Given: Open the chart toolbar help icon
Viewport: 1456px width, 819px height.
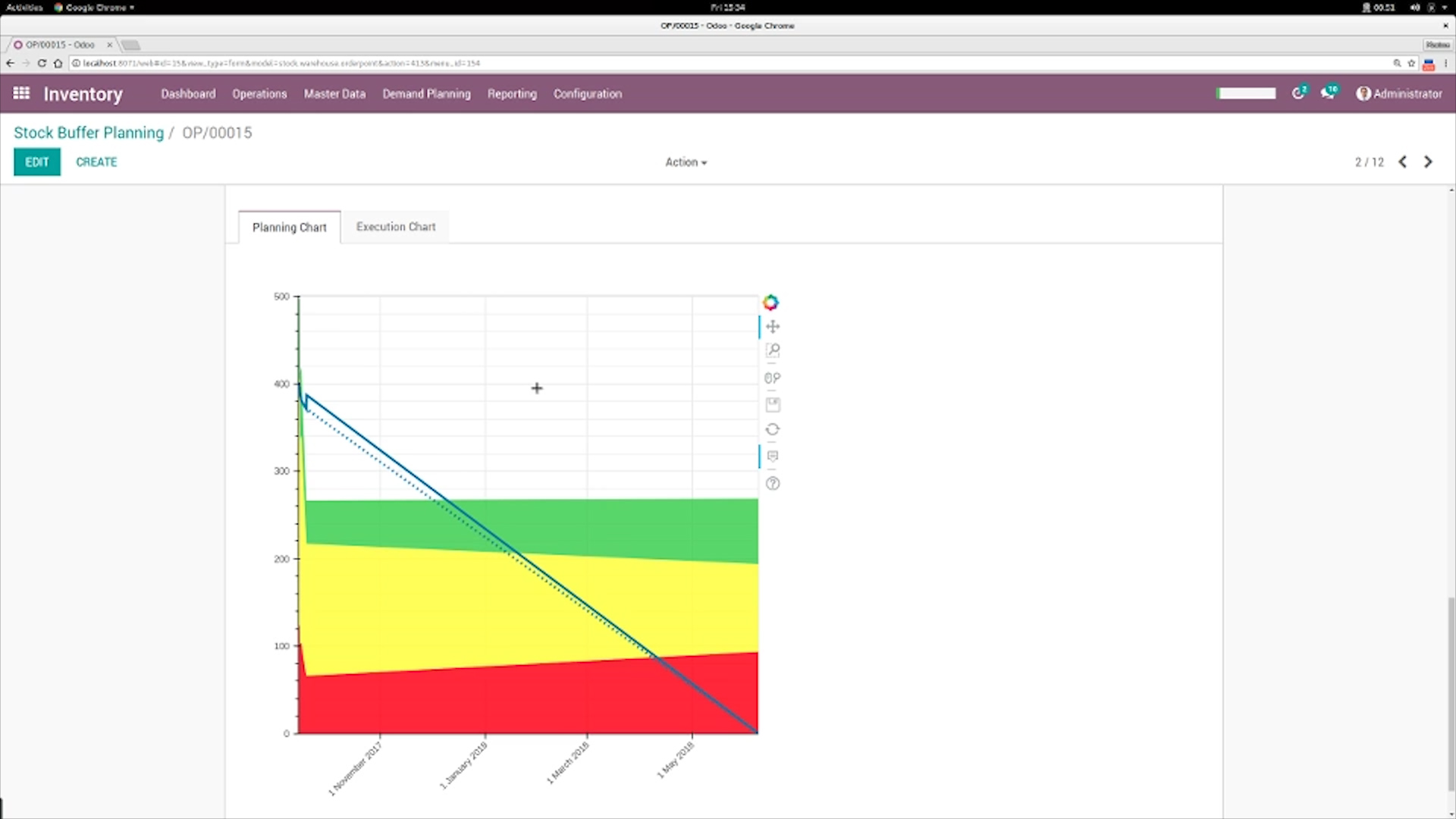Looking at the screenshot, I should click(x=772, y=484).
